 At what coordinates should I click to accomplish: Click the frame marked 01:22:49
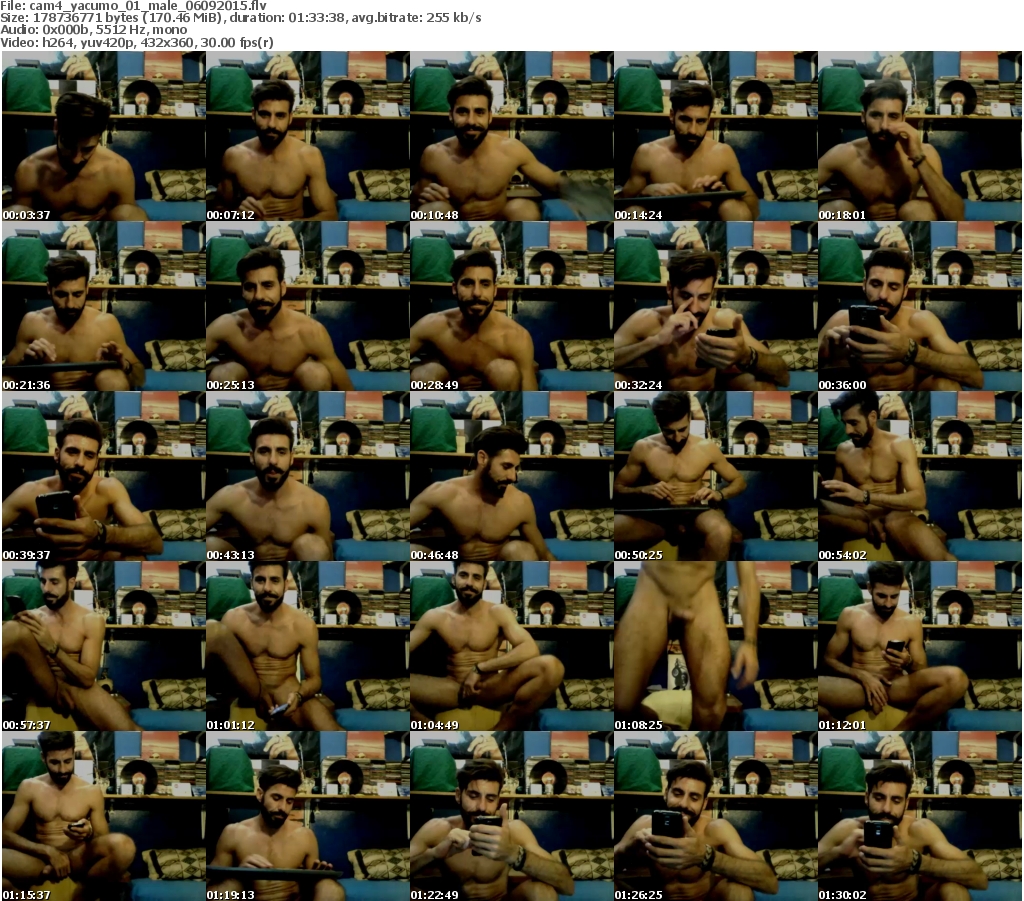click(x=511, y=816)
